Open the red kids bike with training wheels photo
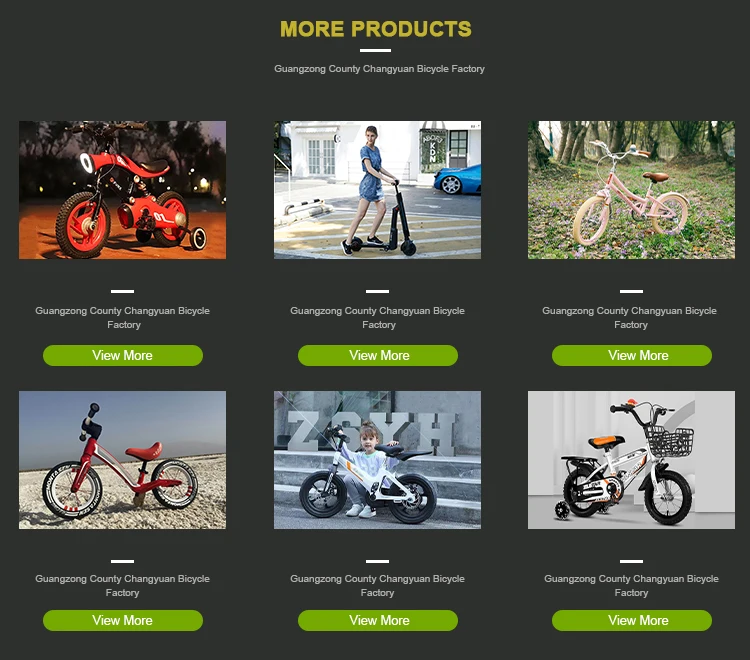The height and width of the screenshot is (660, 750). (122, 190)
